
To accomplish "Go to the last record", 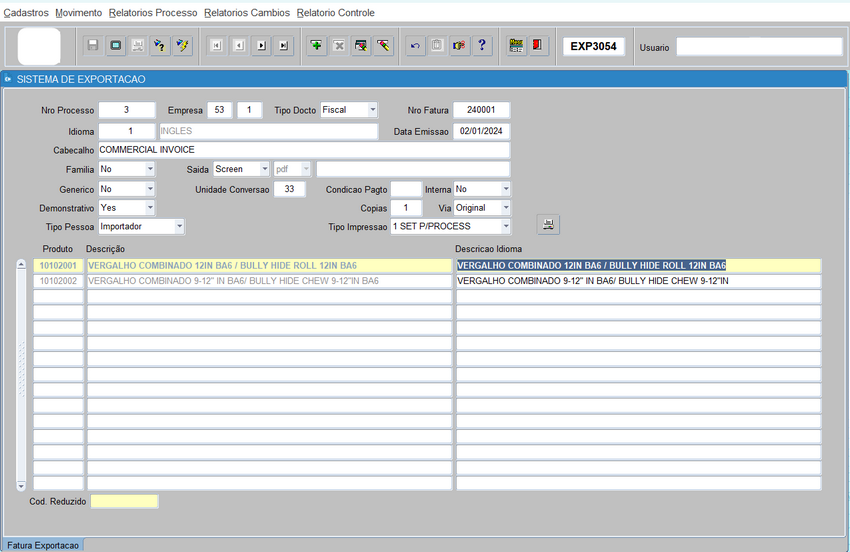I will point(284,46).
